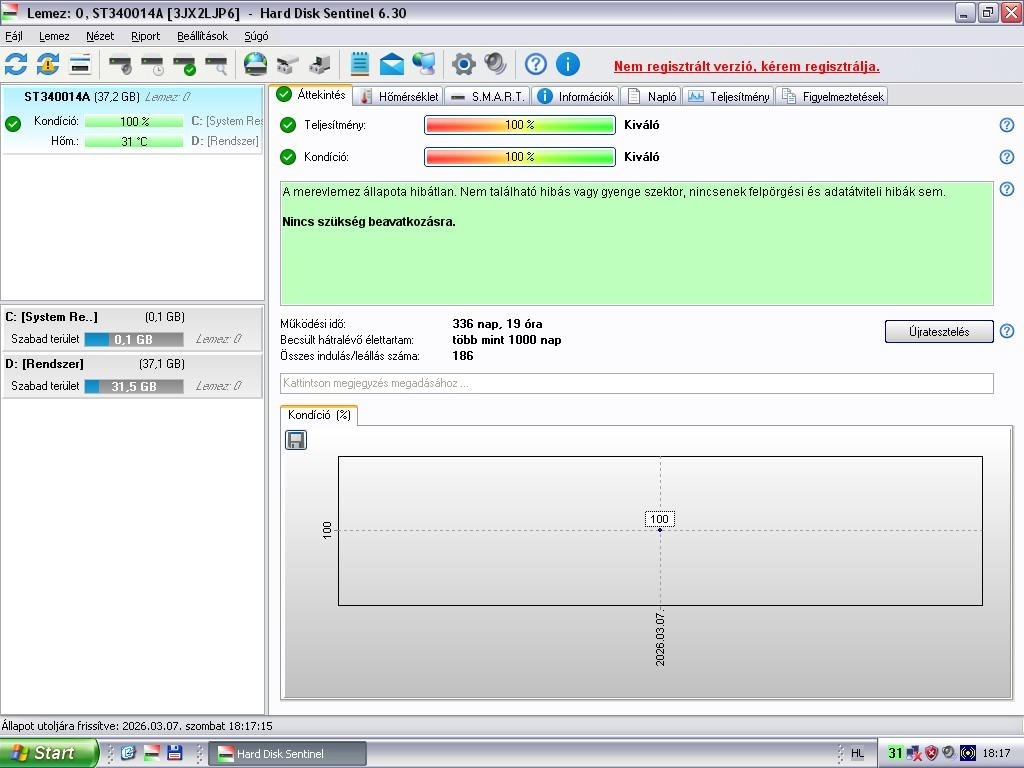
Task: Select the ST340014A disk entry
Action: pyautogui.click(x=133, y=120)
